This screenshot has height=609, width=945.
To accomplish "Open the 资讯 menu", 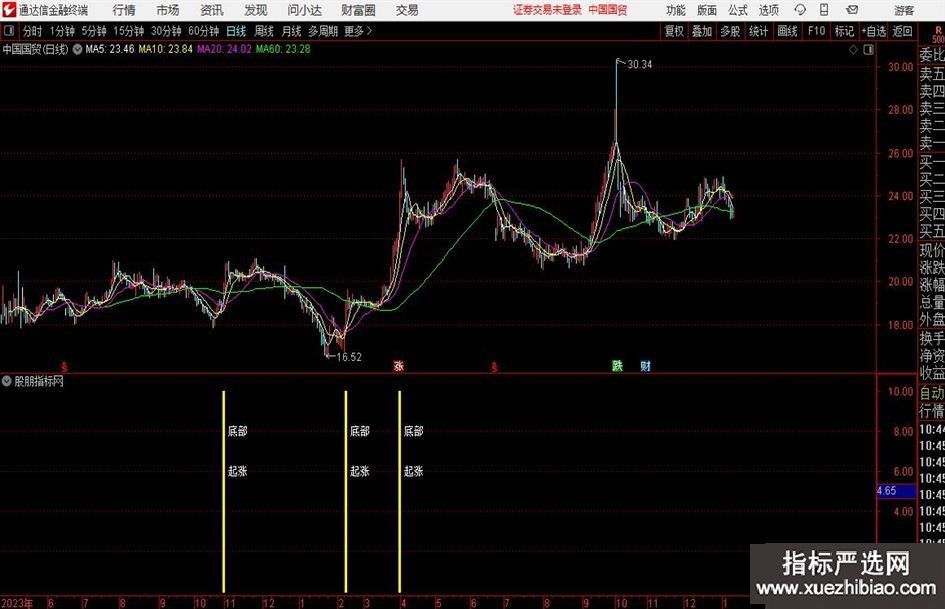I will 212,10.
